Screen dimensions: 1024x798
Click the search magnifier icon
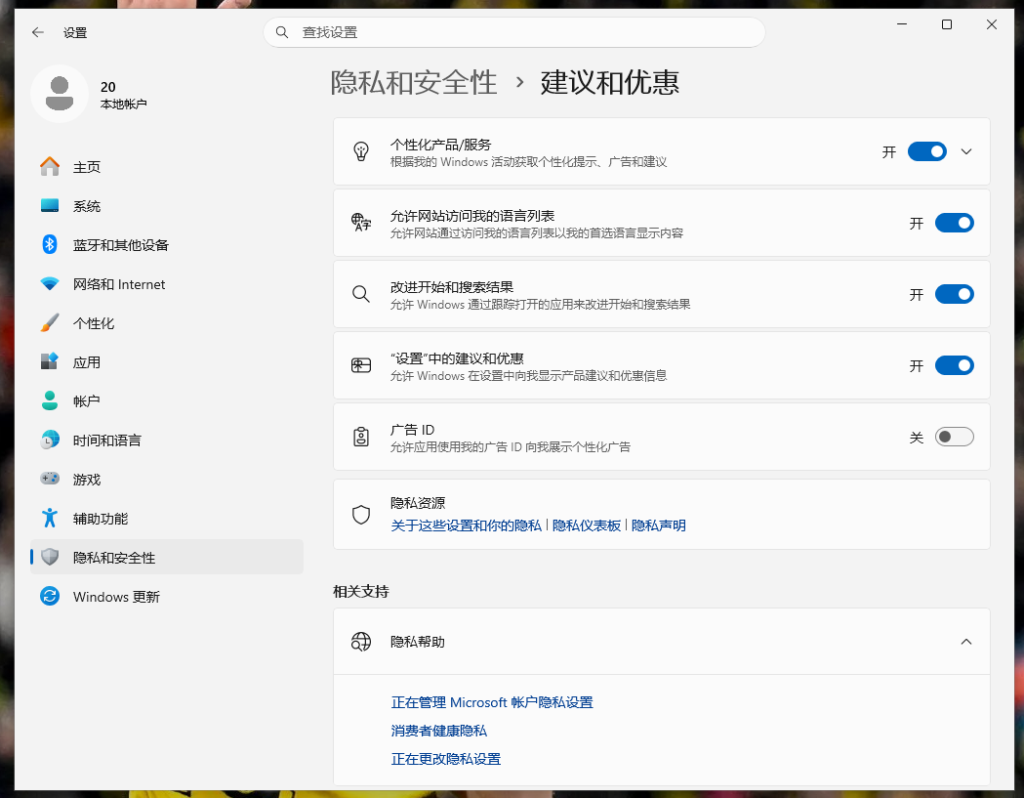coord(281,32)
